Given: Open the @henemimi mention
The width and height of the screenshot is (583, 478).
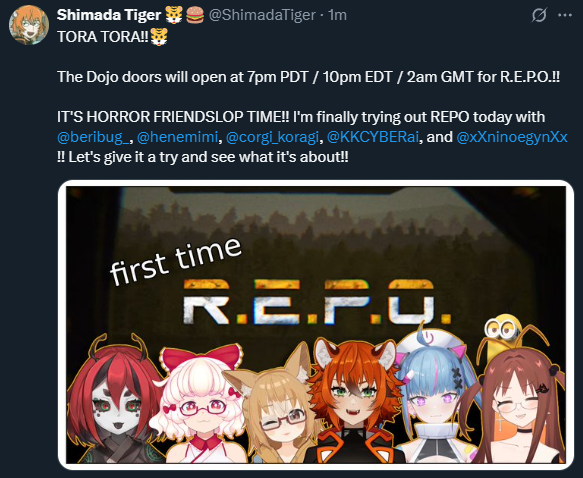Looking at the screenshot, I should (177, 137).
